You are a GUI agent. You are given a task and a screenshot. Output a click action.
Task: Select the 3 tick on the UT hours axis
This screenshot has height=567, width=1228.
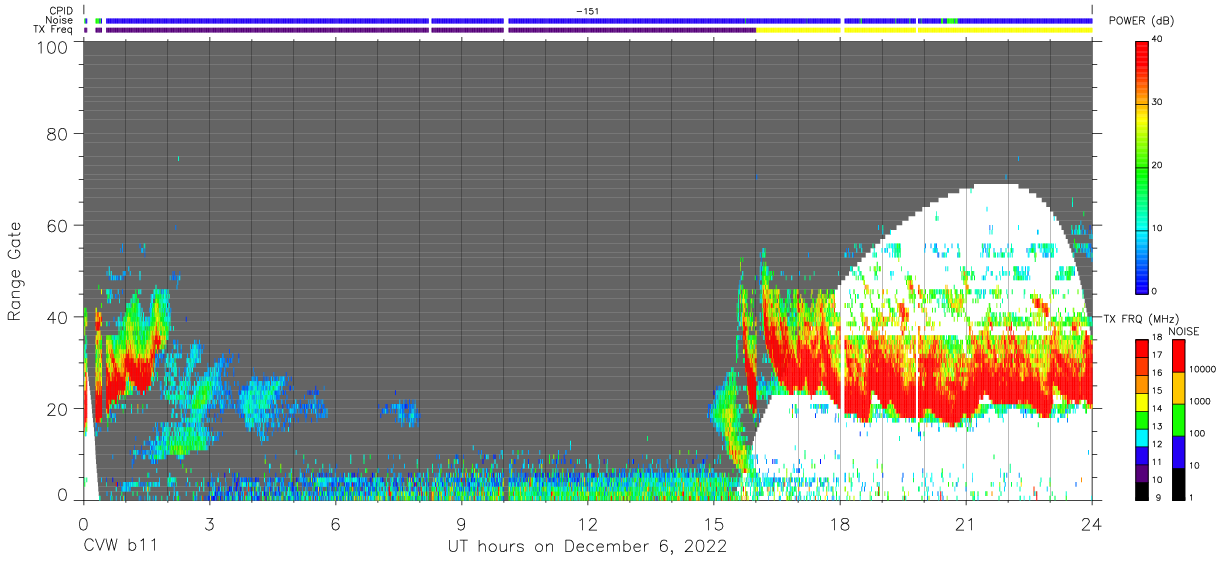click(209, 524)
